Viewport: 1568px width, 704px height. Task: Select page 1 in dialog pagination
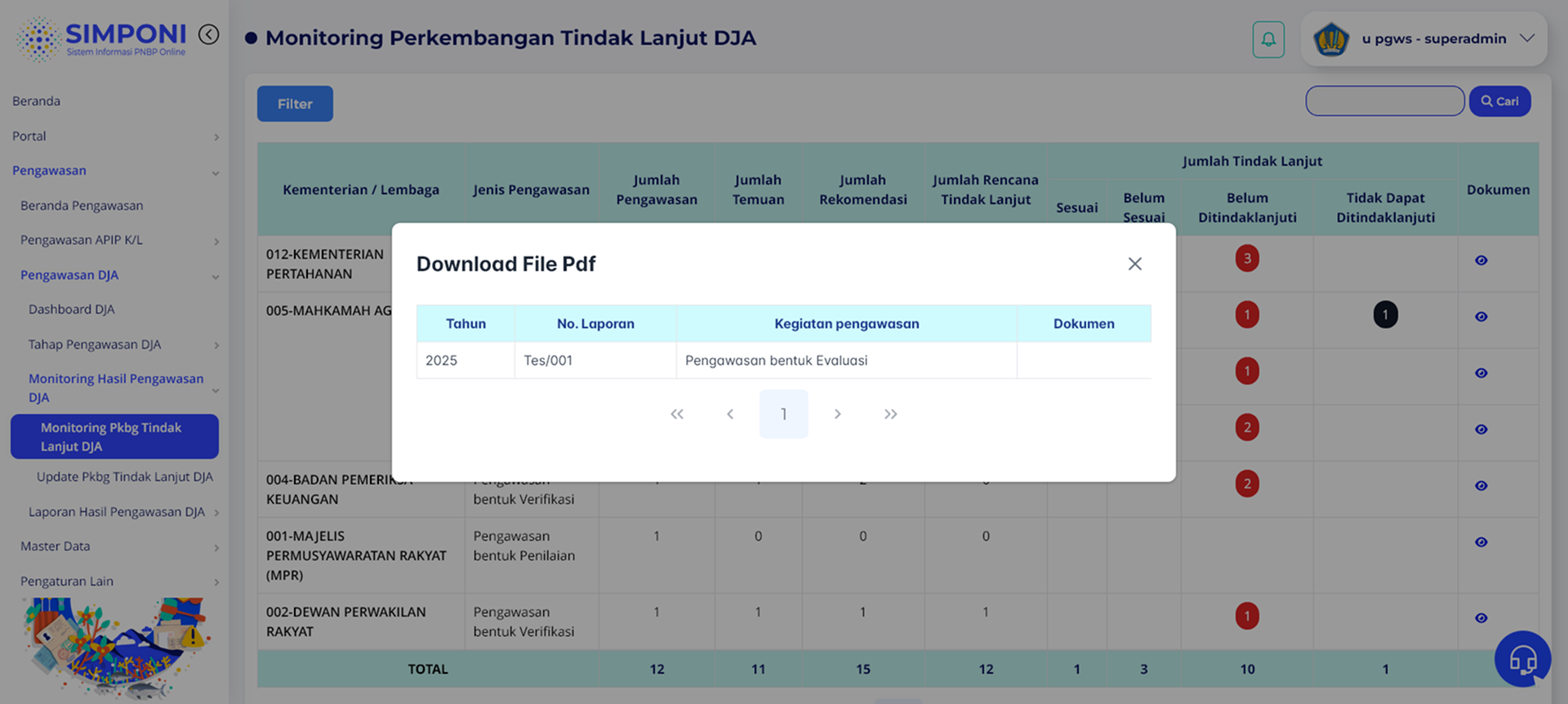pyautogui.click(x=783, y=414)
